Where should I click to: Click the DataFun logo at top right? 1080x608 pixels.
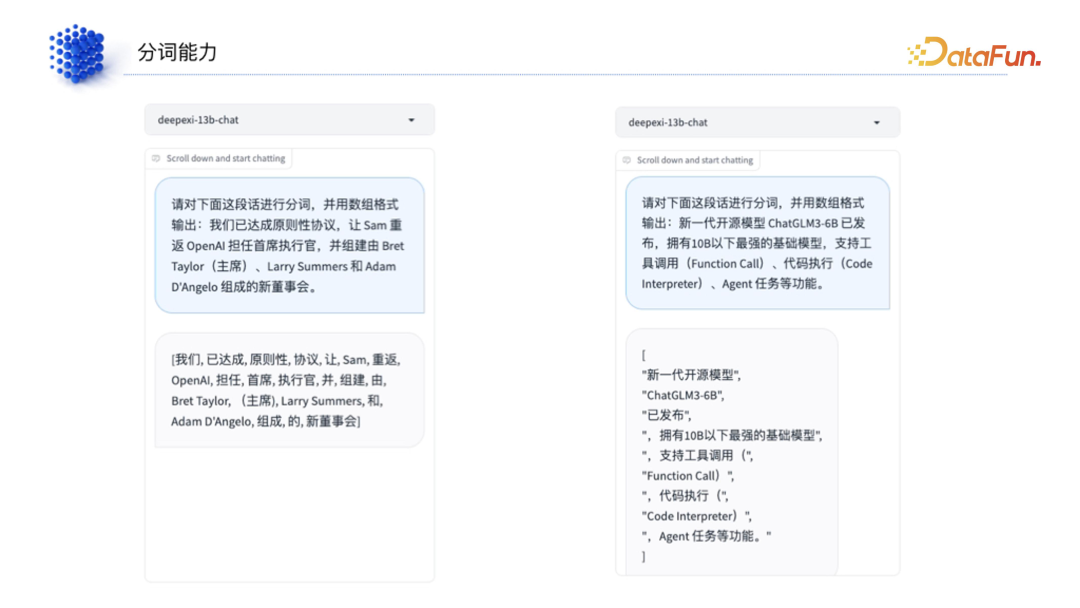pyautogui.click(x=973, y=53)
